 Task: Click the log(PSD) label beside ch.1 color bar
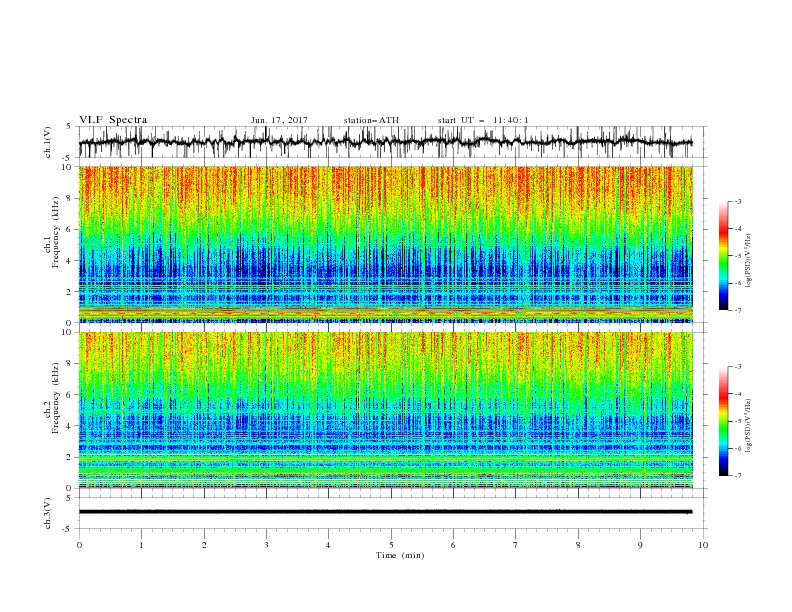(x=748, y=260)
